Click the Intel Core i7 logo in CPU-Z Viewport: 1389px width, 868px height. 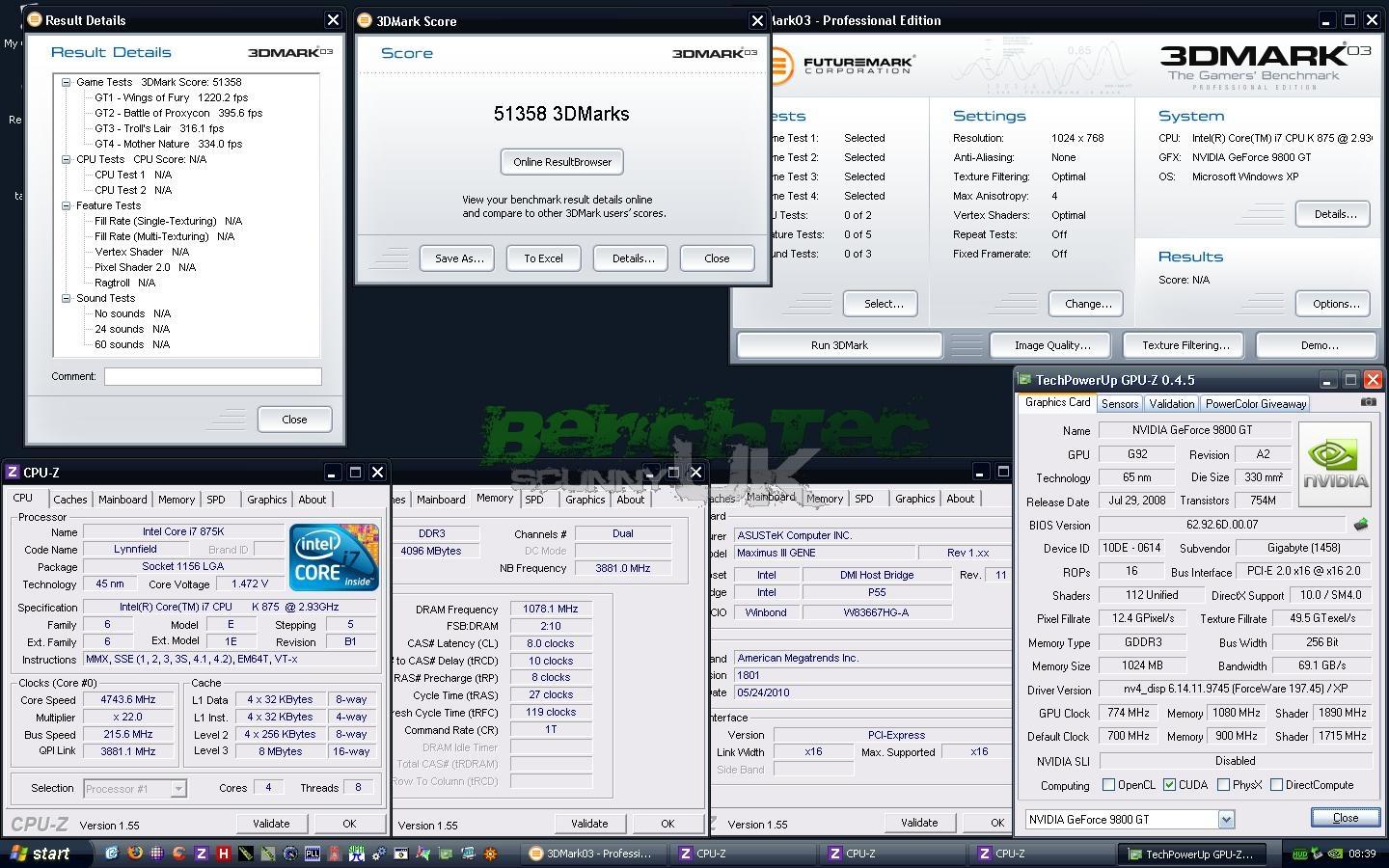click(335, 556)
